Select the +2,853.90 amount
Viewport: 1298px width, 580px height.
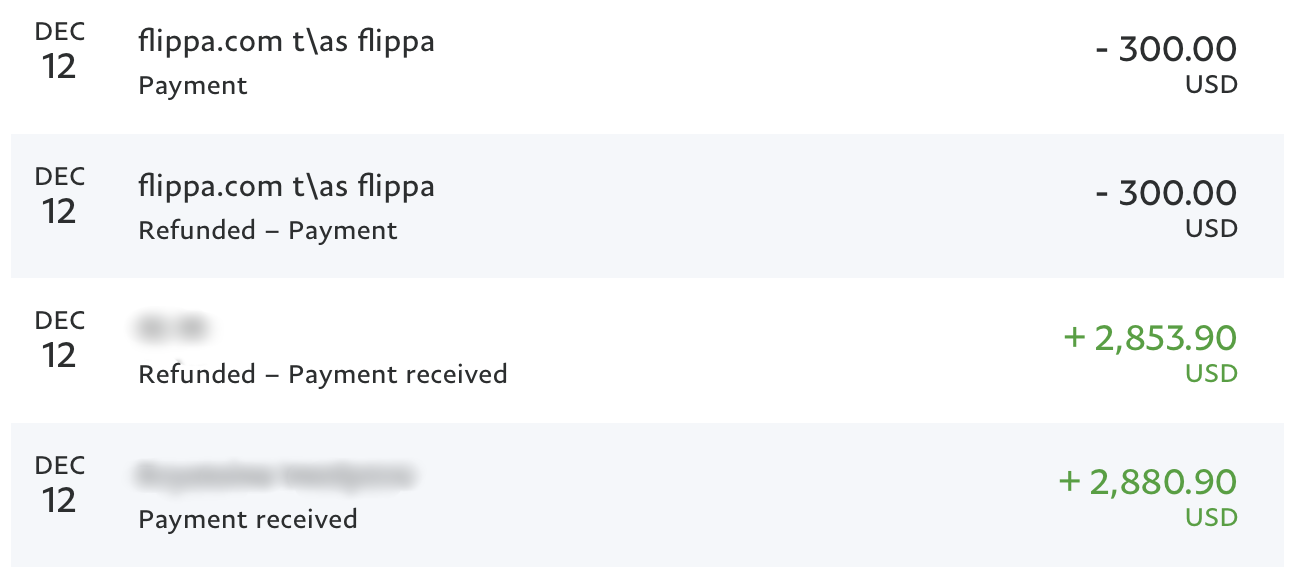pos(1150,338)
